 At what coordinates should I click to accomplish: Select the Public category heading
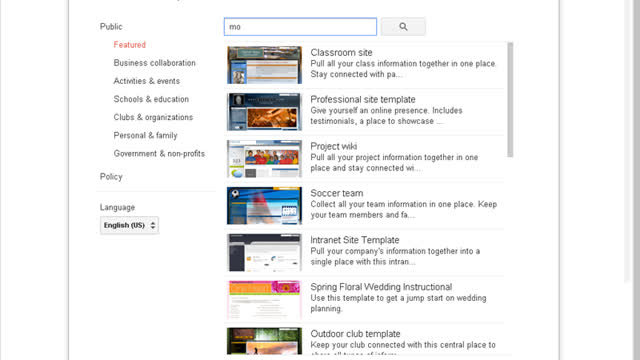click(x=111, y=27)
